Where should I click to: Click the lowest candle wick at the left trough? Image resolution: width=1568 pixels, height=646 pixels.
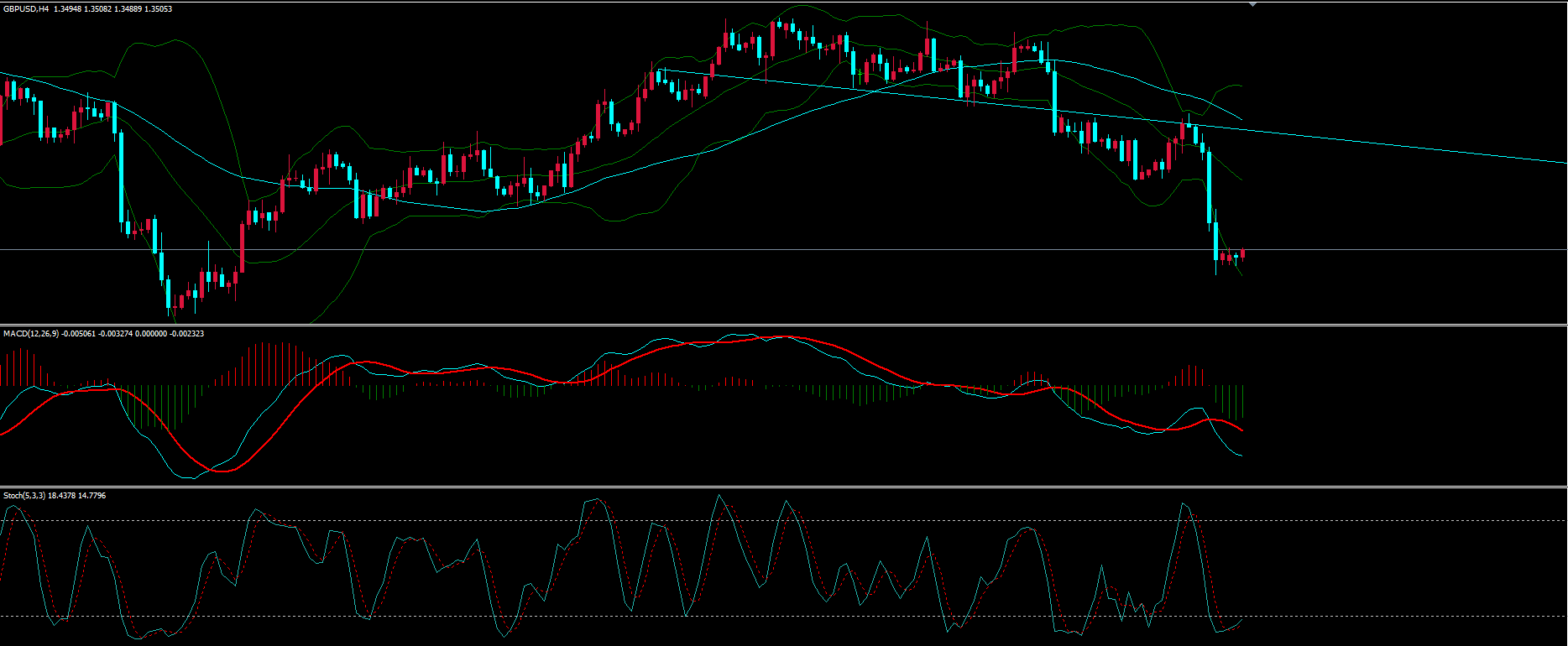tap(175, 315)
